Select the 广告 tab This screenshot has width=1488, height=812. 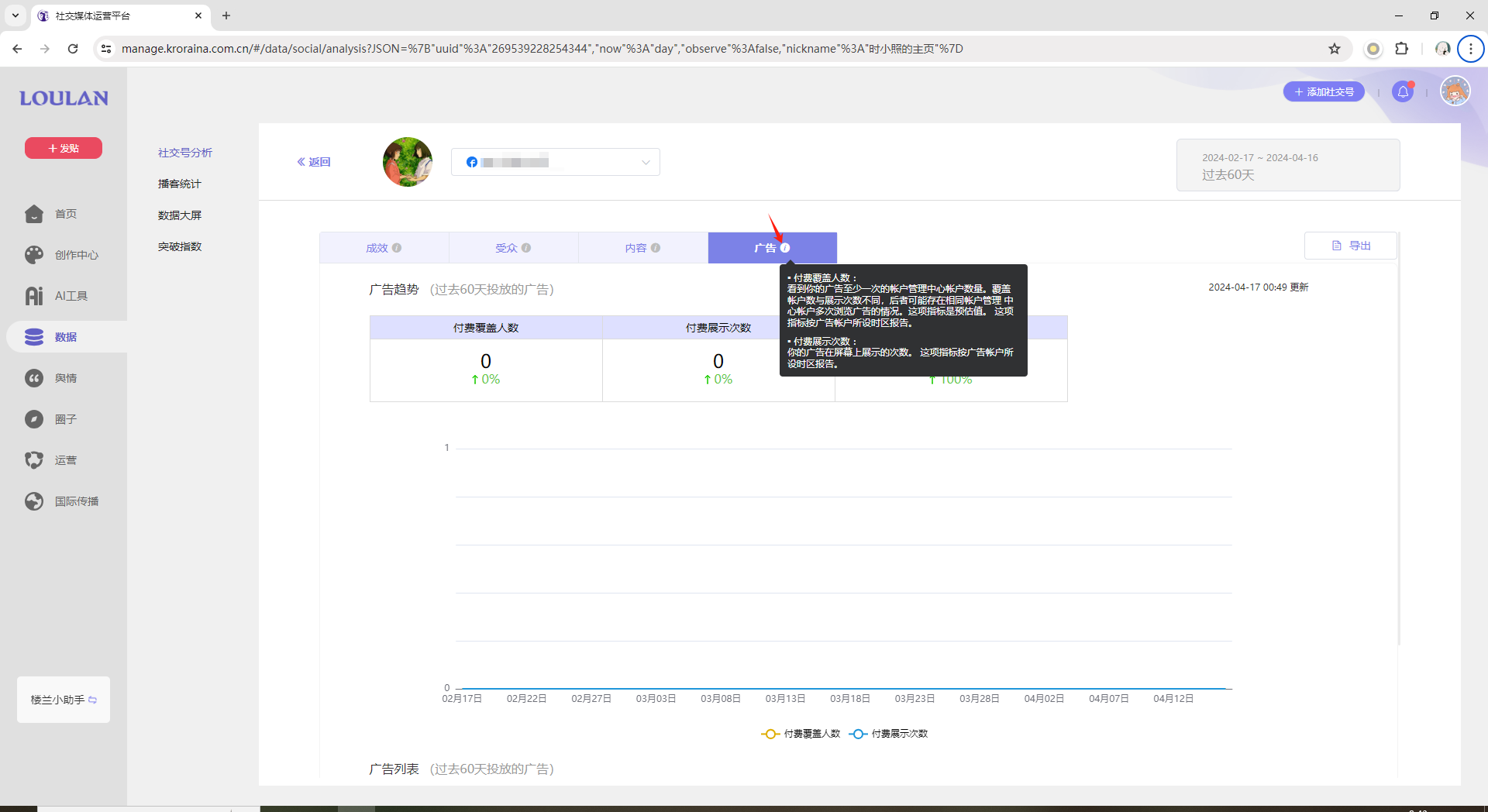tap(772, 248)
